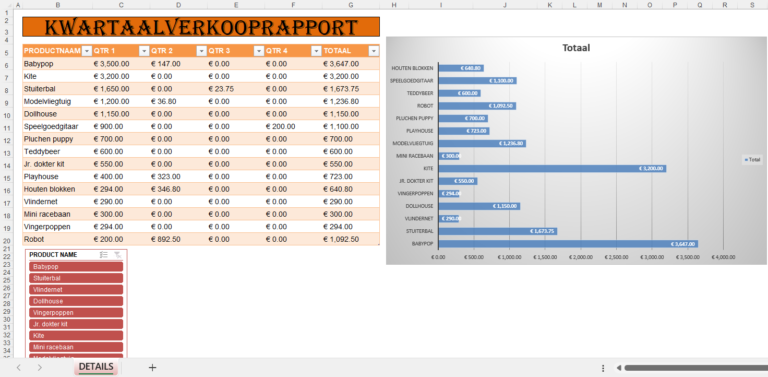Clear the filter on the Product Name slicer

[118, 255]
